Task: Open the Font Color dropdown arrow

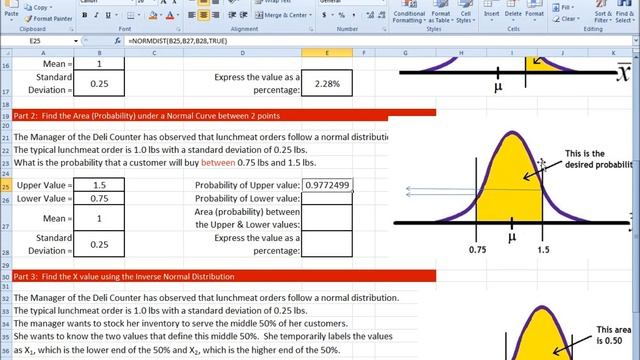Action: pos(179,16)
